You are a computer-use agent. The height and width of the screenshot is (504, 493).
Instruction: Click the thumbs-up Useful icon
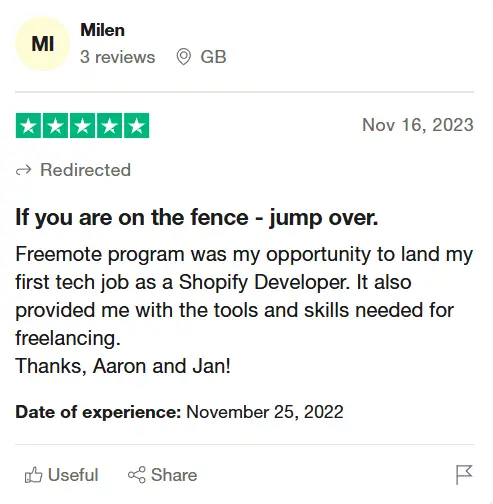(33, 475)
